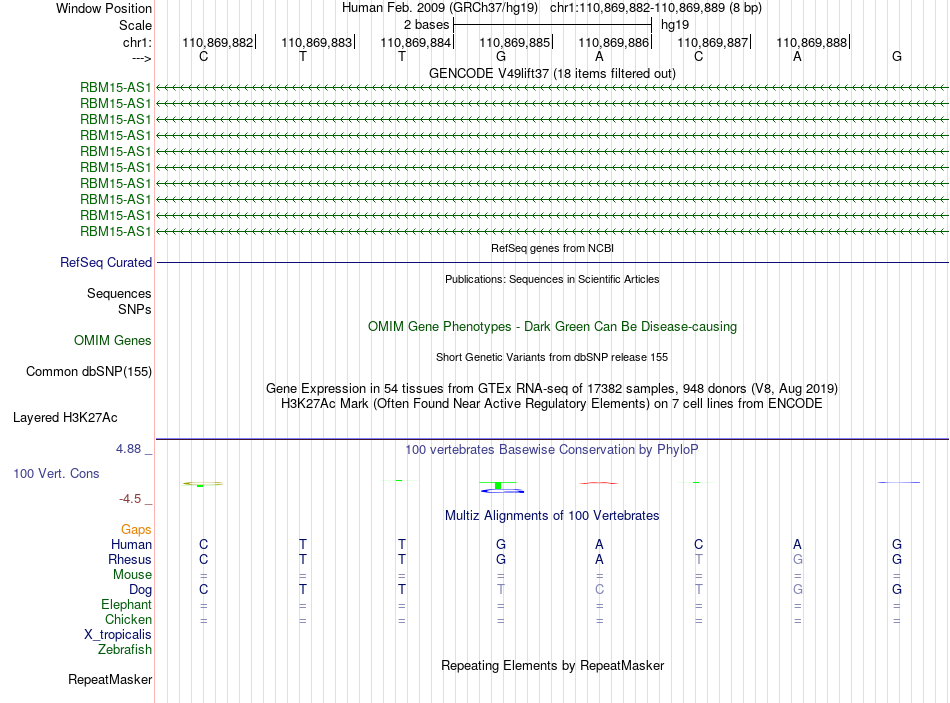
Task: Click the Window Position label
Action: click(104, 8)
